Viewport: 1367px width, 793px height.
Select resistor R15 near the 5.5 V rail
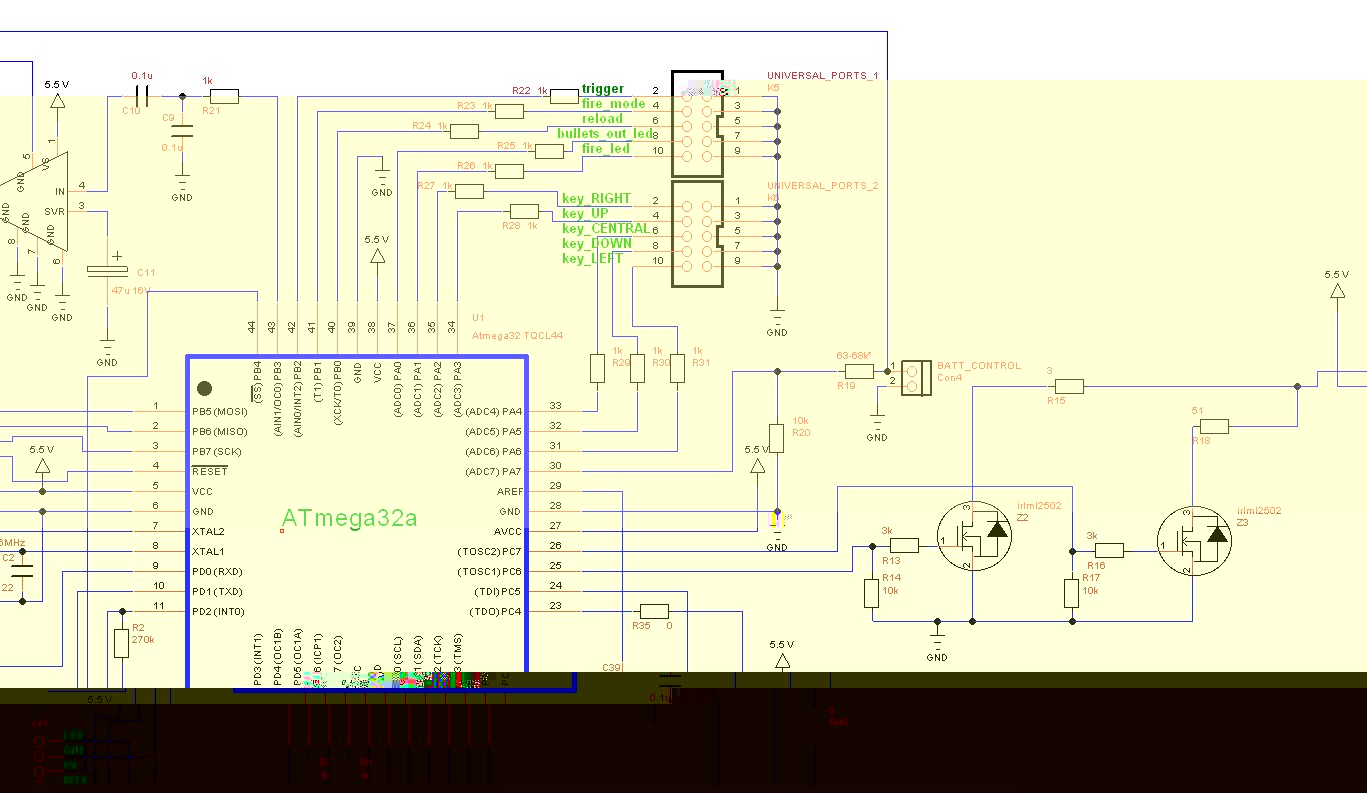tap(1069, 386)
